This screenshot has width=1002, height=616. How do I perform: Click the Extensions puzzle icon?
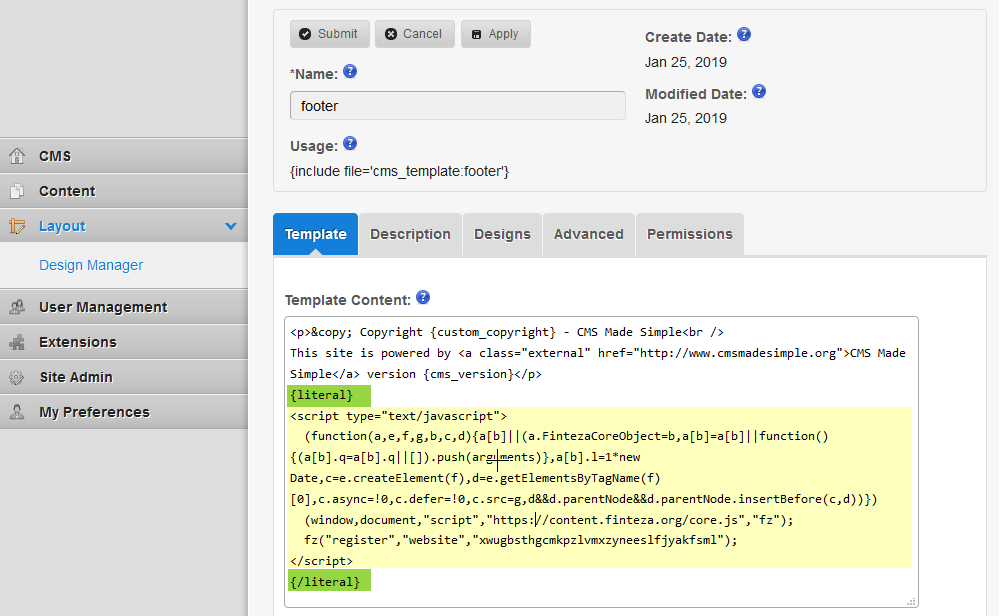[x=17, y=342]
